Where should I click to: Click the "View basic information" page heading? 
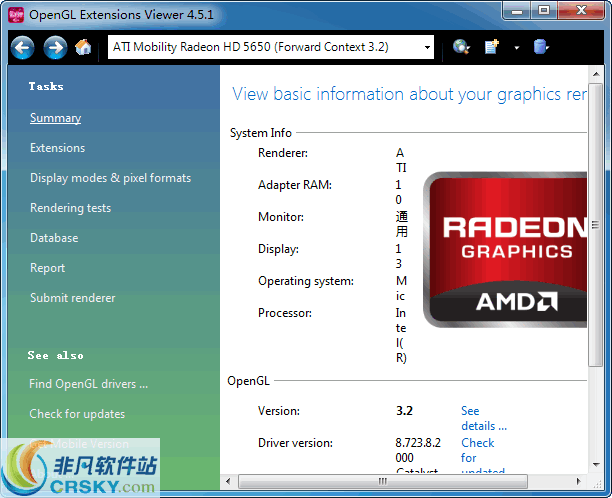[x=409, y=94]
